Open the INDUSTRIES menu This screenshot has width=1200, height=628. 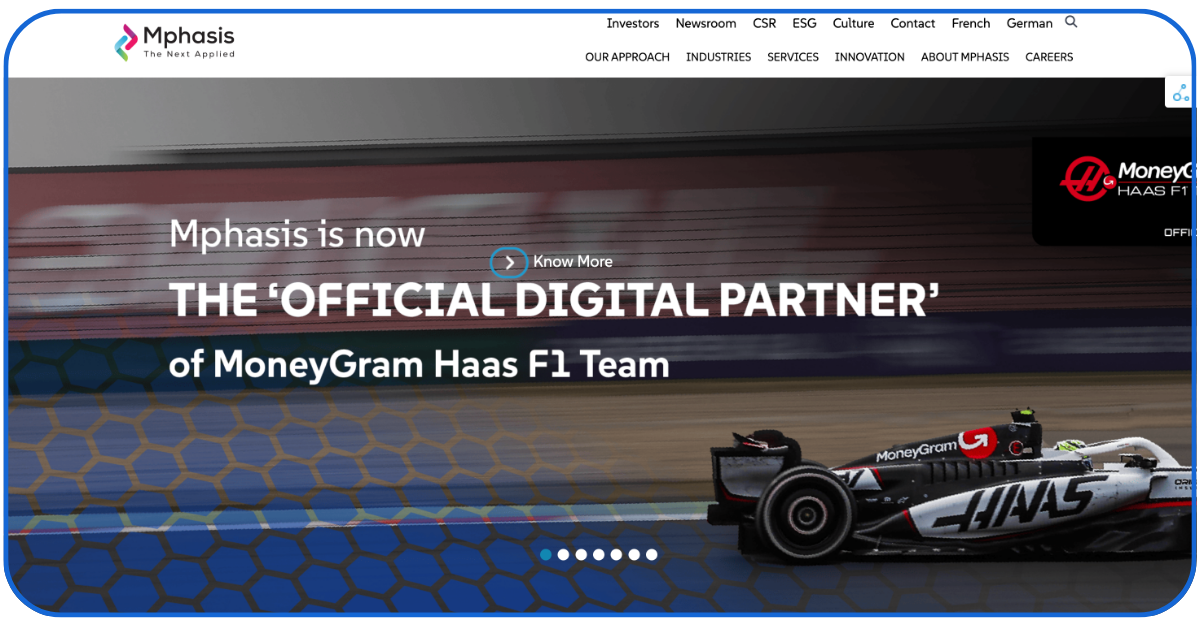click(x=718, y=57)
